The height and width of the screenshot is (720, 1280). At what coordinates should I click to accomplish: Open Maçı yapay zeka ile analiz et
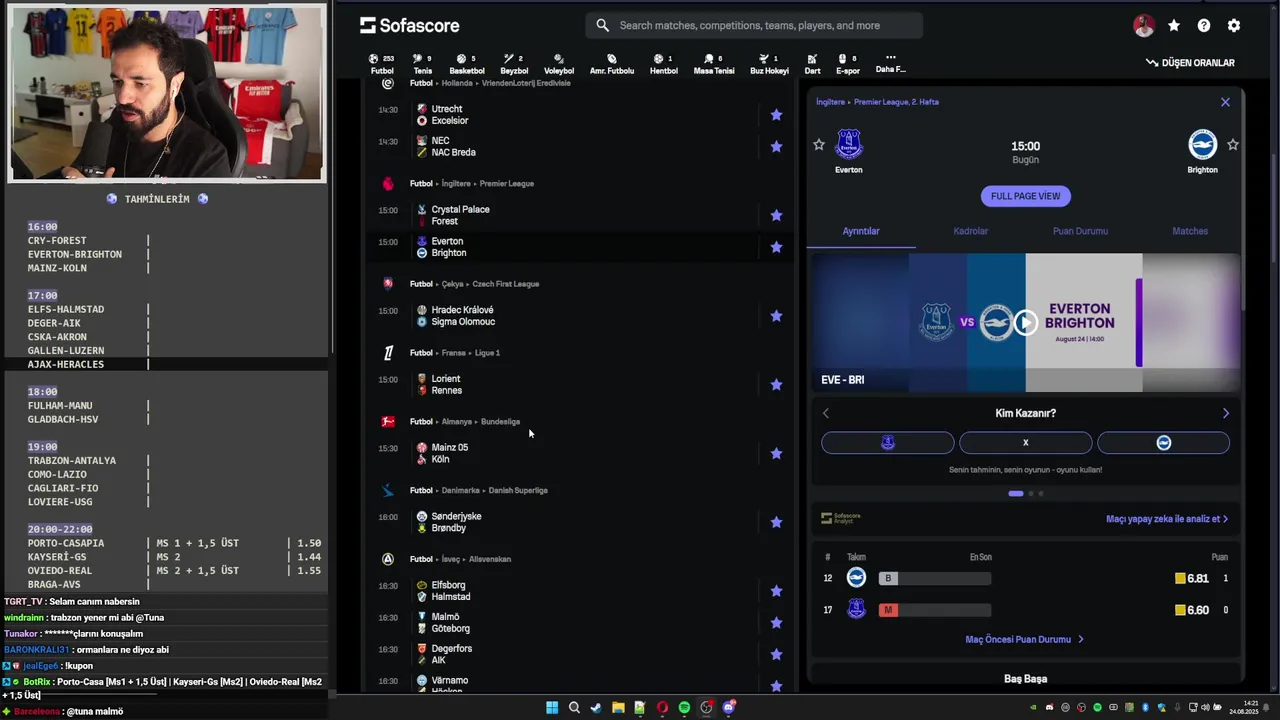point(1167,519)
